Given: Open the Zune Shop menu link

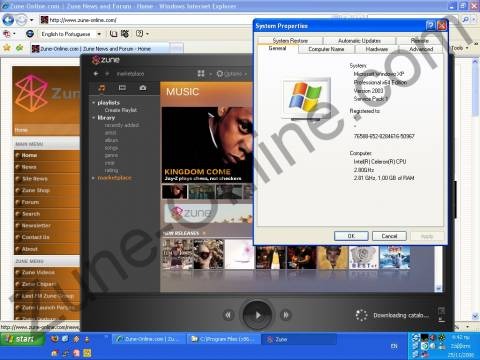Looking at the screenshot, I should coord(35,190).
